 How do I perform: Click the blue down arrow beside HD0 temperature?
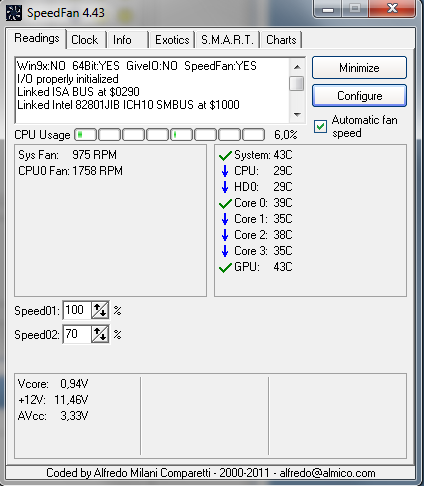[225, 187]
